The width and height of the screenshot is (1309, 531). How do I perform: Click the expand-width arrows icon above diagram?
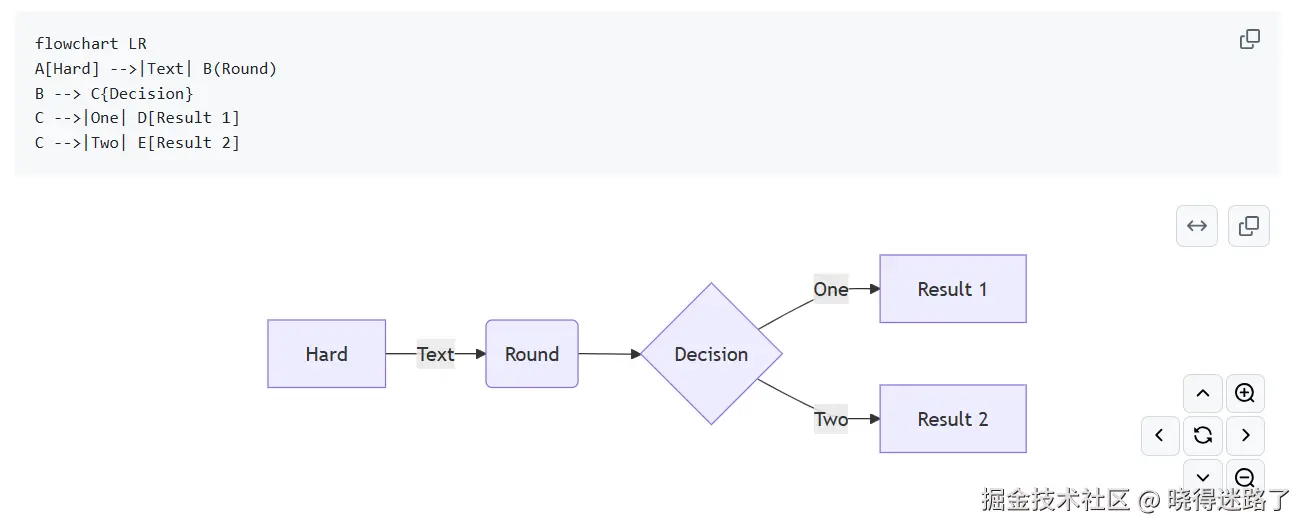(x=1197, y=226)
